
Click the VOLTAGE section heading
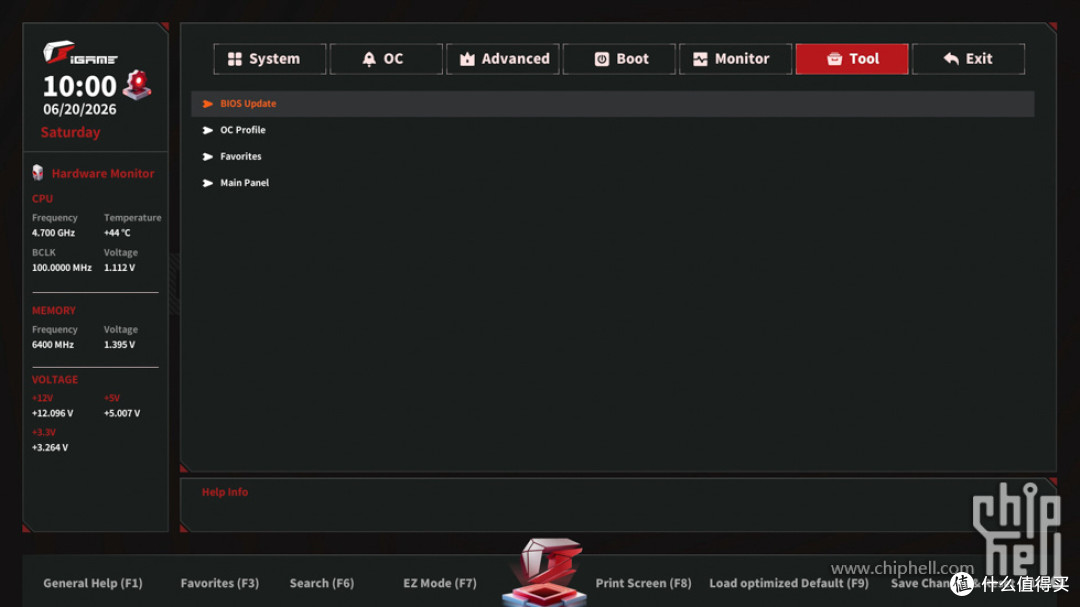click(x=54, y=380)
